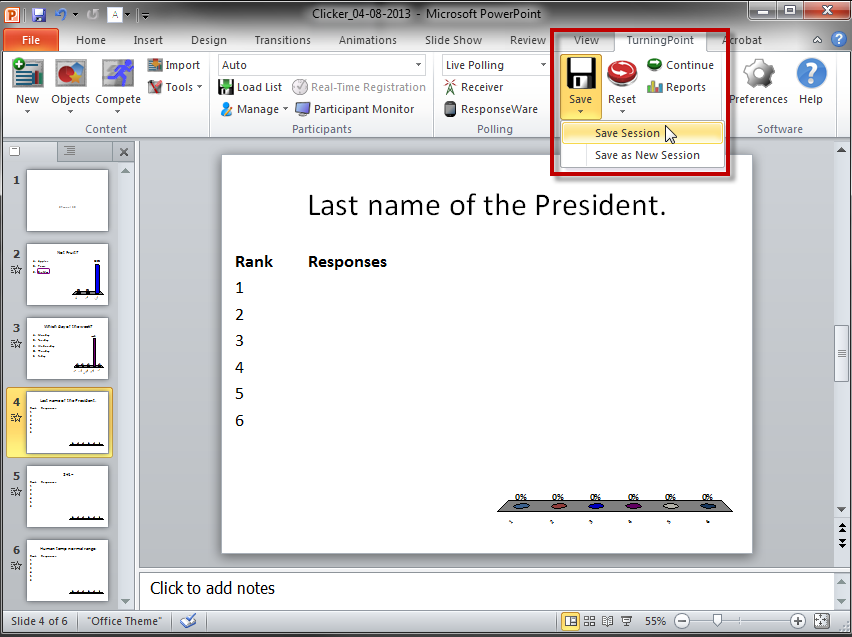Screen dimensions: 852x637
Task: Switch to the Insert tab
Action: pyautogui.click(x=148, y=40)
